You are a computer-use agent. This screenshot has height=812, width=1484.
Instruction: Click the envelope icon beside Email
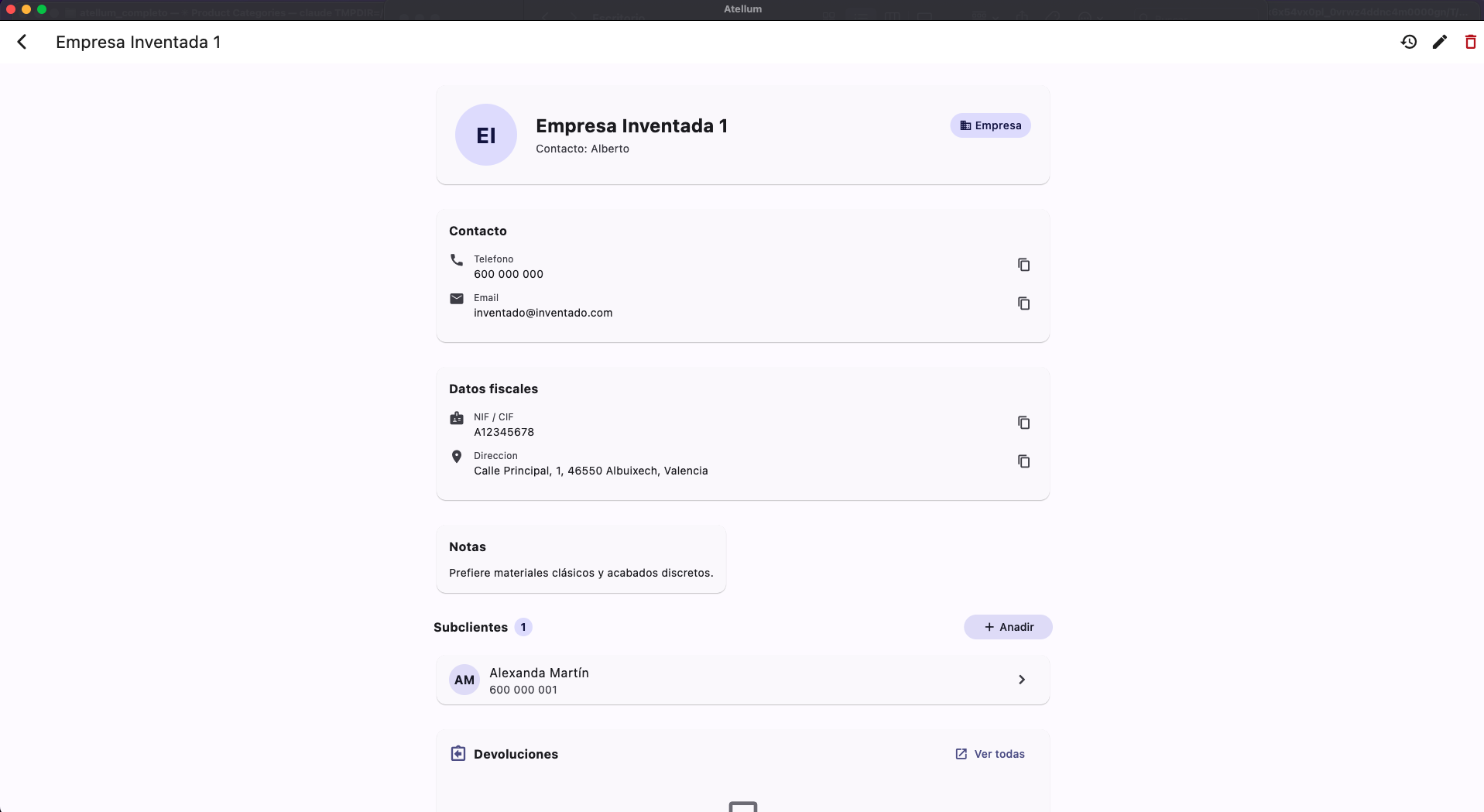tap(457, 299)
